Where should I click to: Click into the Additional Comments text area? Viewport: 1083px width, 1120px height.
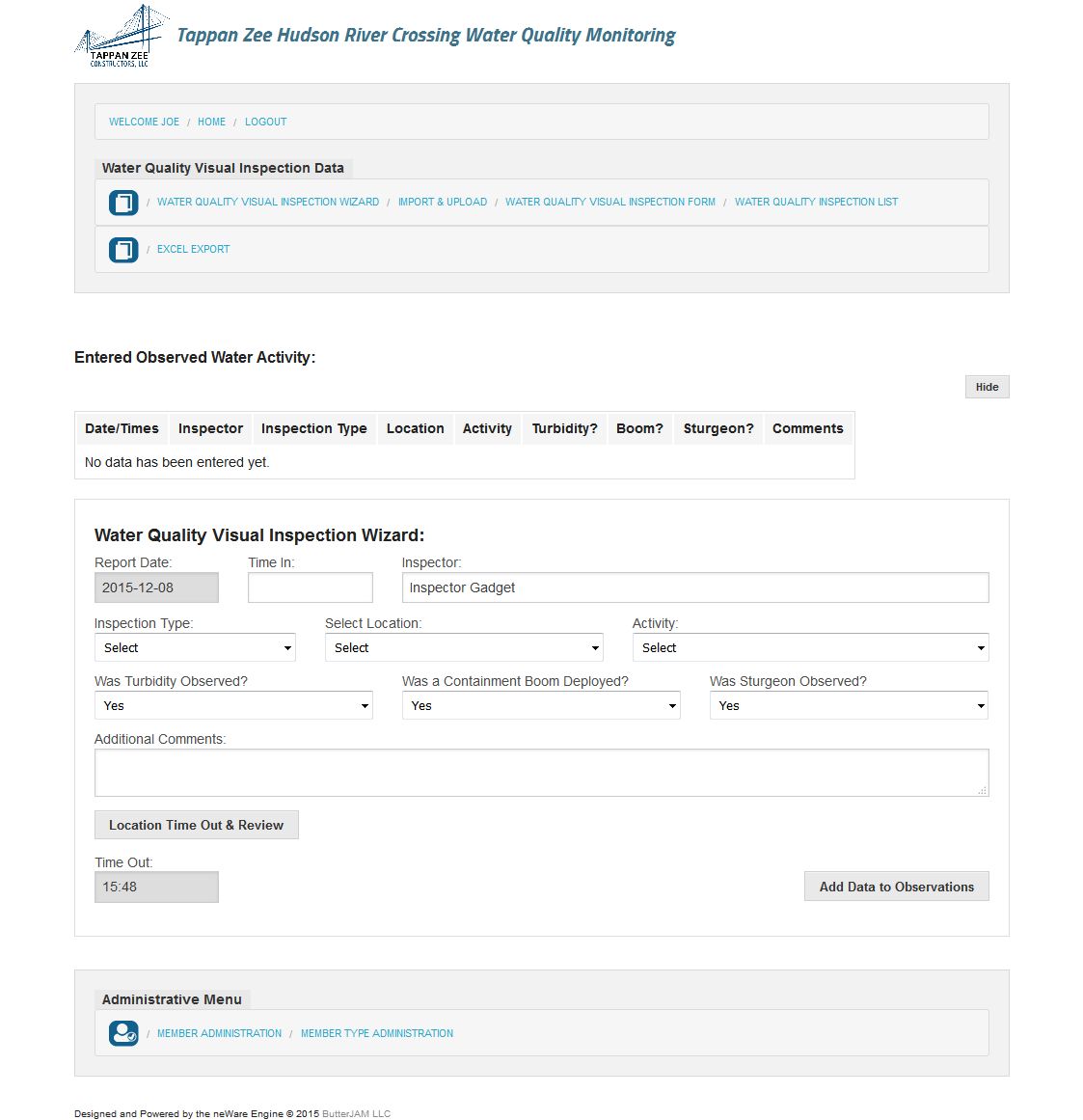541,773
